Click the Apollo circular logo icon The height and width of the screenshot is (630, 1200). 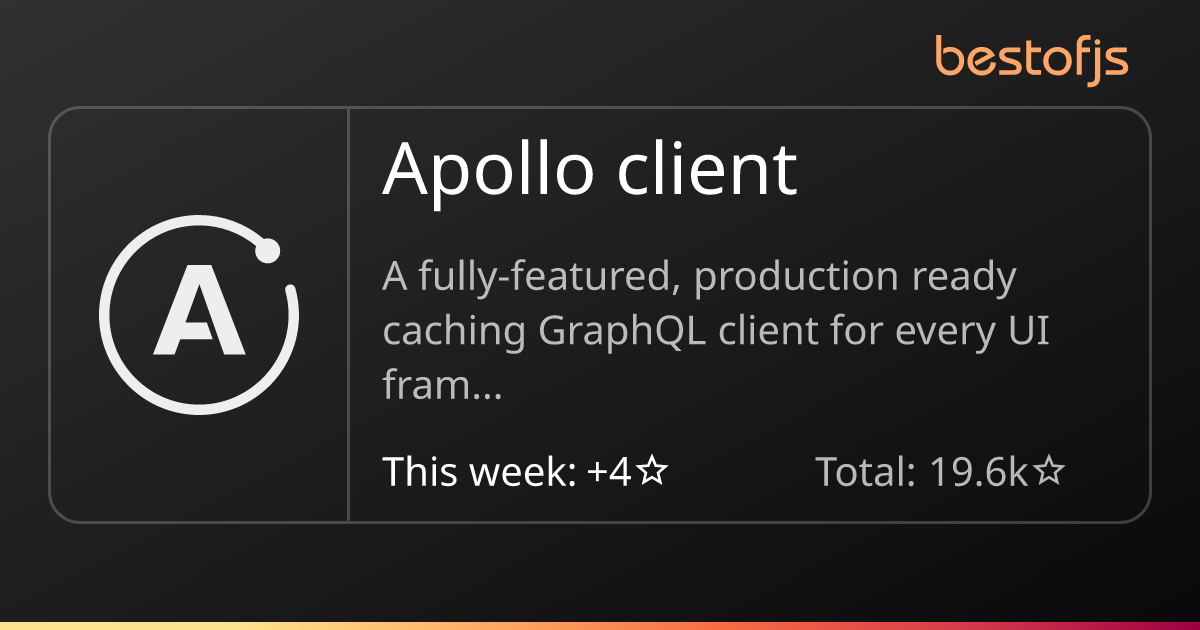pos(199,315)
